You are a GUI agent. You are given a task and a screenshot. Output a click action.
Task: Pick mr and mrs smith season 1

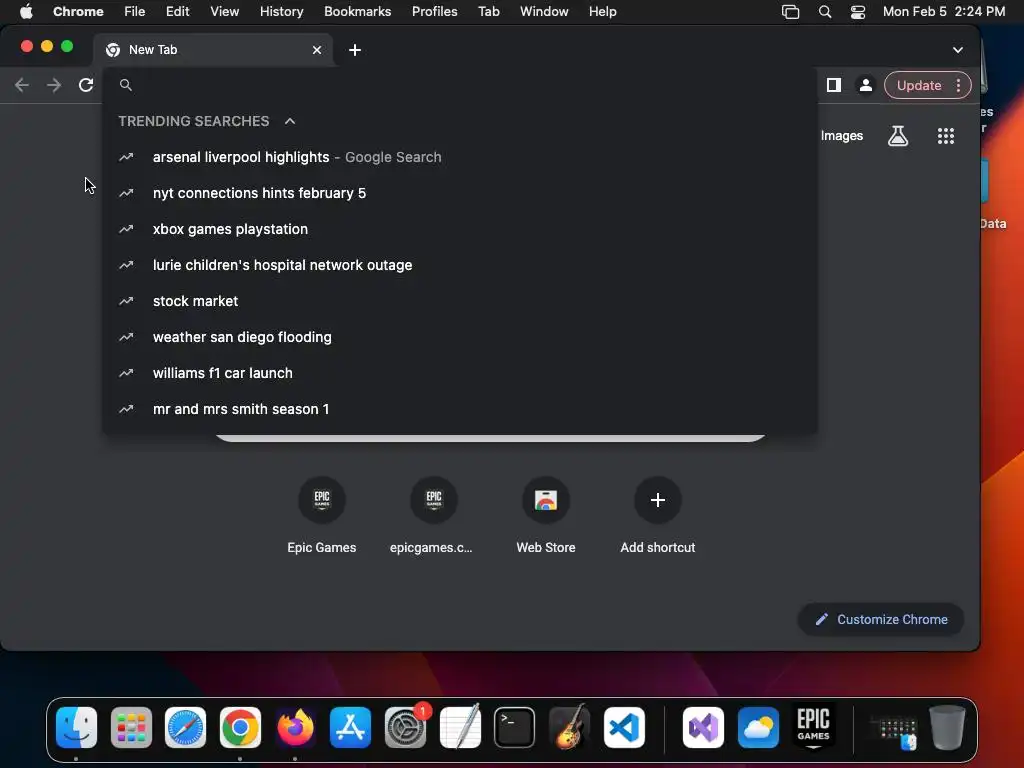(460, 409)
